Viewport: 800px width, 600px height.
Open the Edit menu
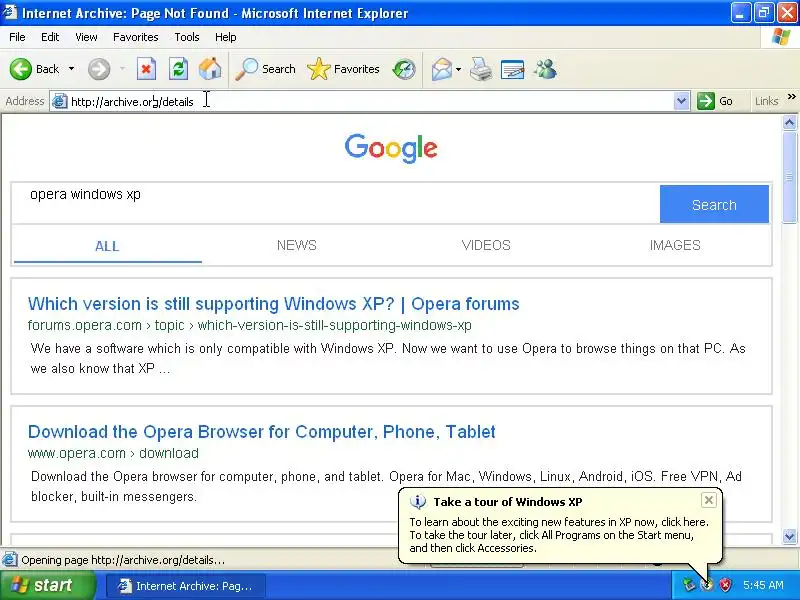point(50,37)
